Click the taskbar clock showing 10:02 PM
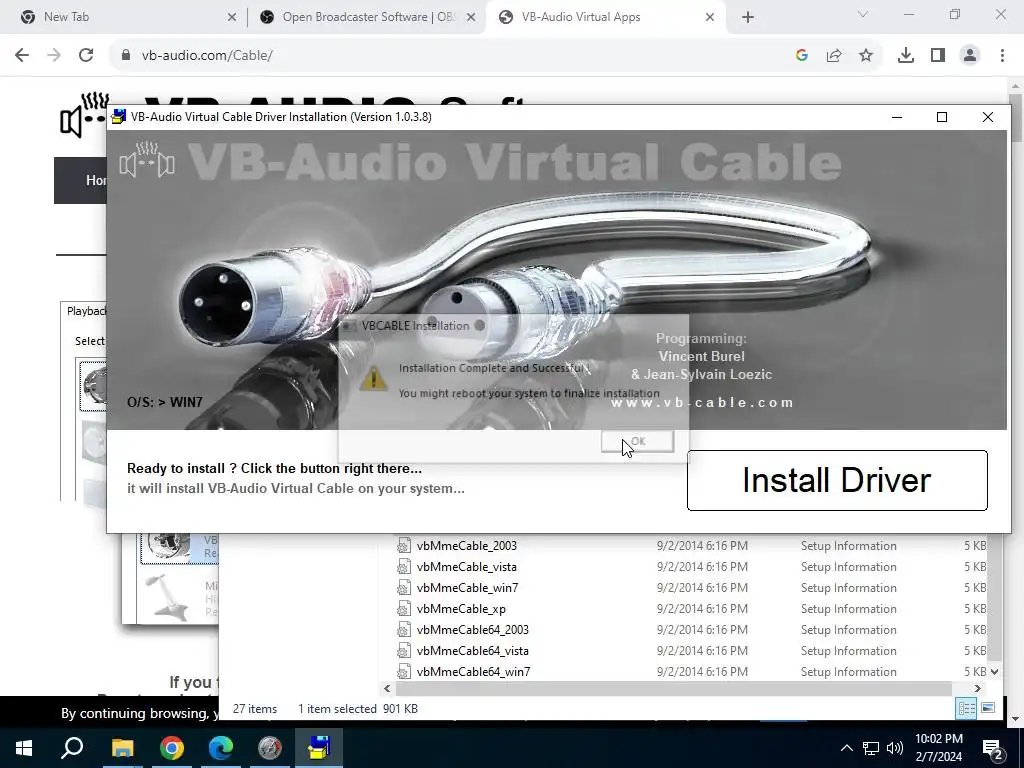 (938, 748)
